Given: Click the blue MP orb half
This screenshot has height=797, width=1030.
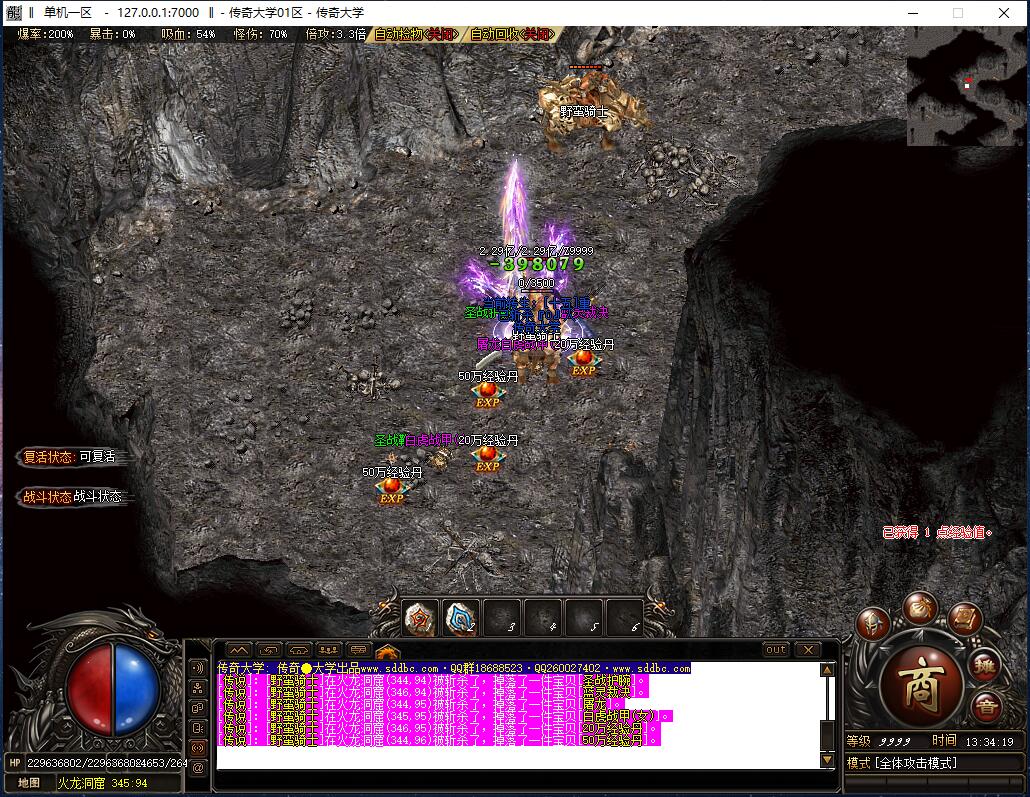Looking at the screenshot, I should coord(137,687).
